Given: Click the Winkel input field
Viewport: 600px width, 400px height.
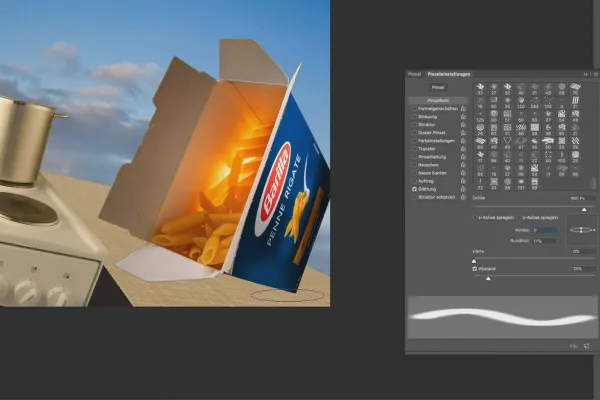Looking at the screenshot, I should [x=545, y=230].
